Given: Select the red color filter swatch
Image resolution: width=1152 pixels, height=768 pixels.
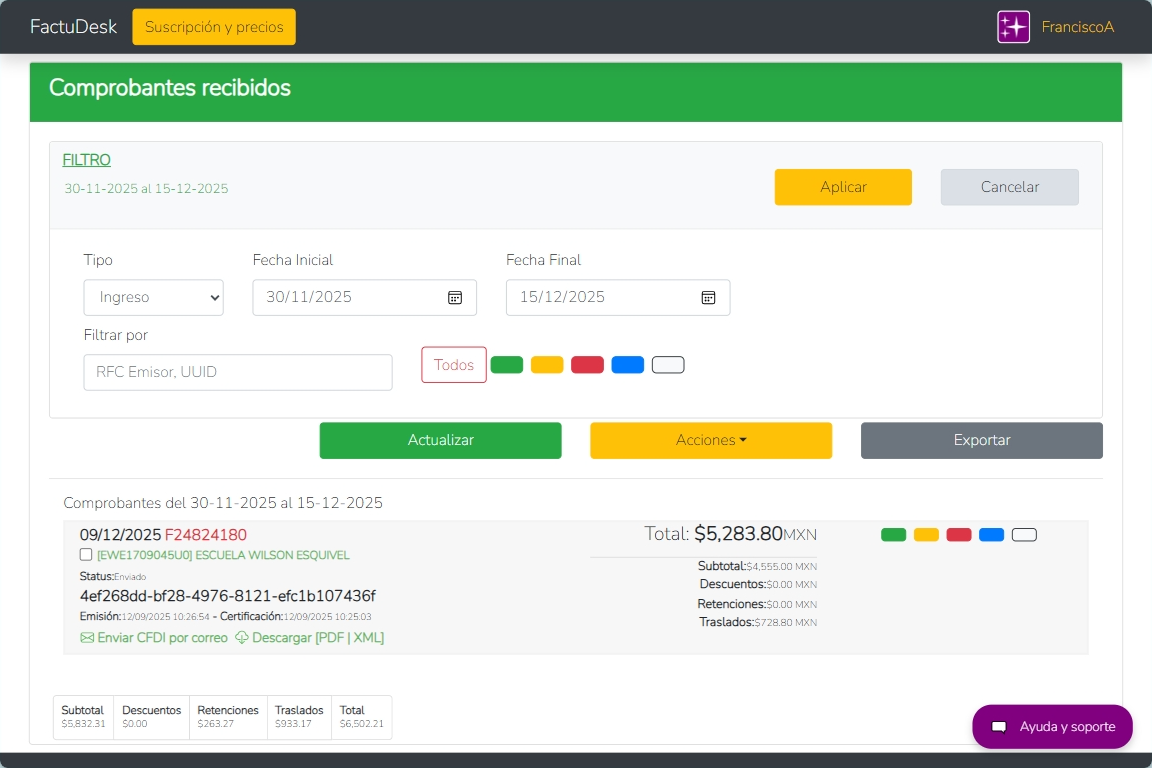Looking at the screenshot, I should pyautogui.click(x=587, y=365).
